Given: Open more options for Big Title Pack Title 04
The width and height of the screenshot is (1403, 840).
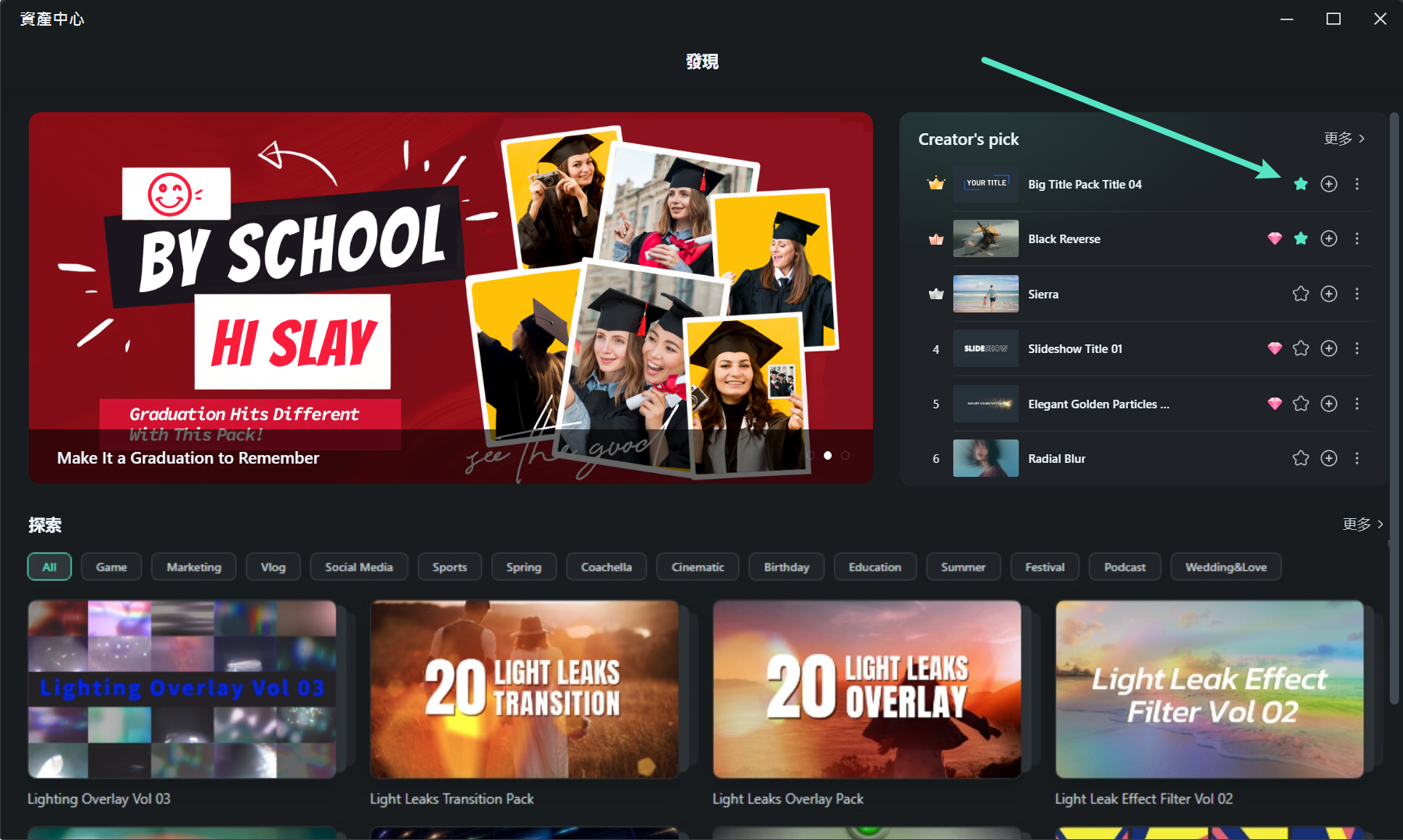Looking at the screenshot, I should (x=1357, y=184).
